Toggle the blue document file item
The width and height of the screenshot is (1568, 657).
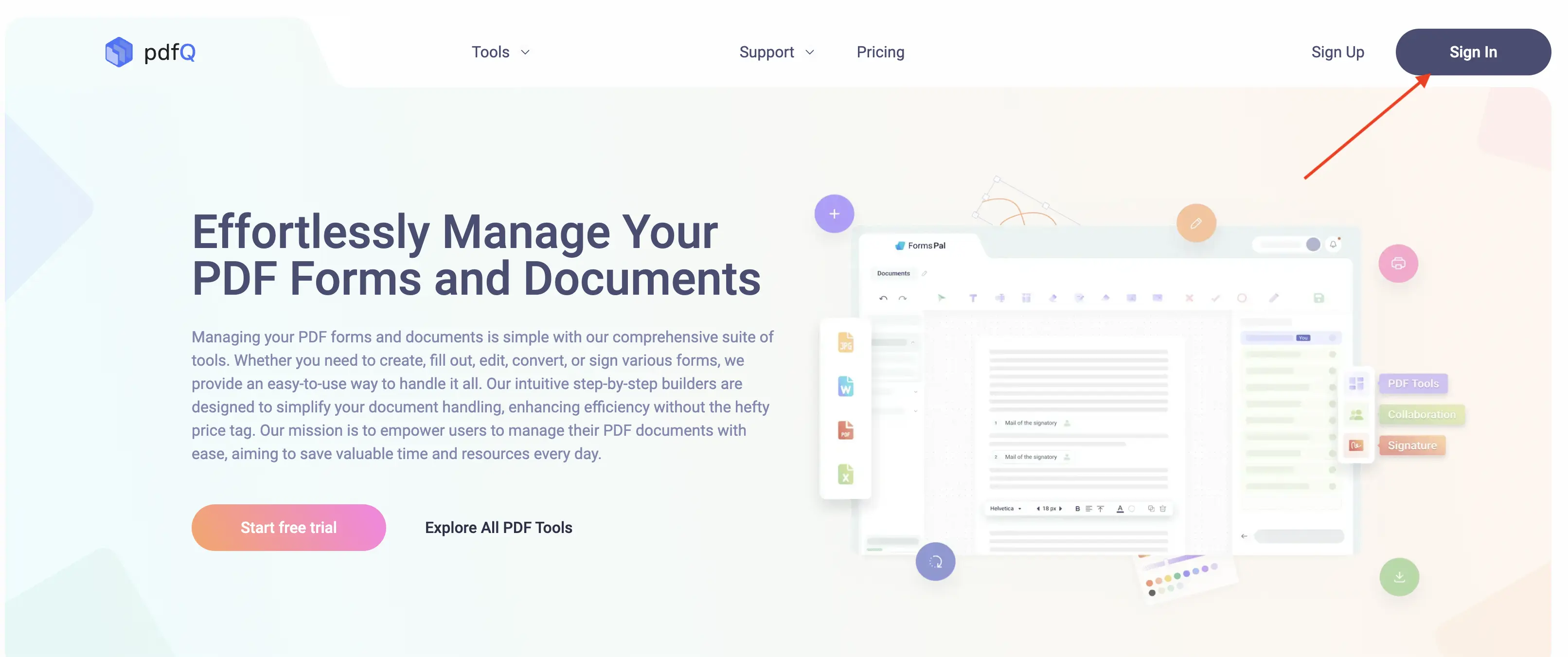pyautogui.click(x=845, y=388)
